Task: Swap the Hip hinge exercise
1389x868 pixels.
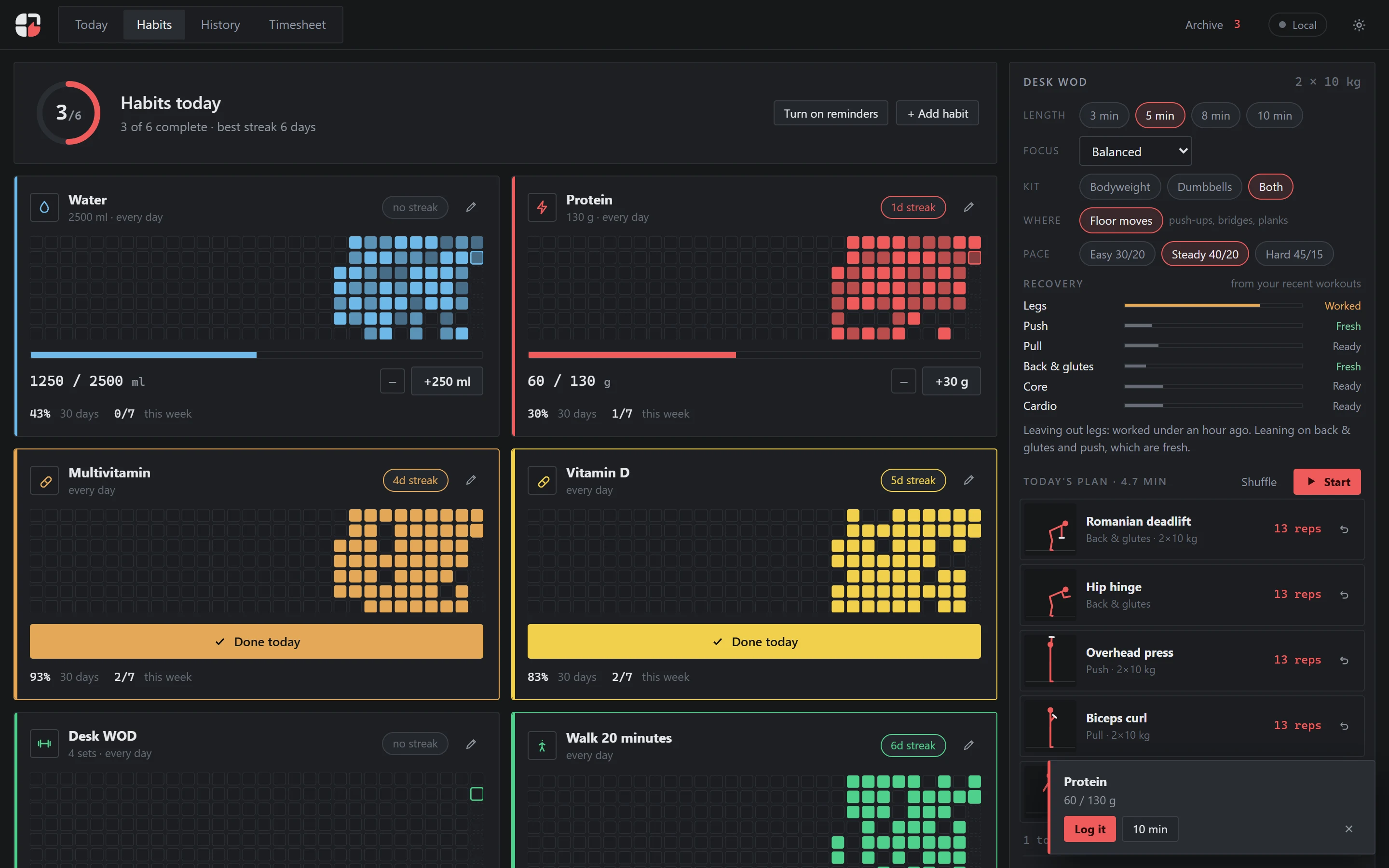Action: [1344, 595]
